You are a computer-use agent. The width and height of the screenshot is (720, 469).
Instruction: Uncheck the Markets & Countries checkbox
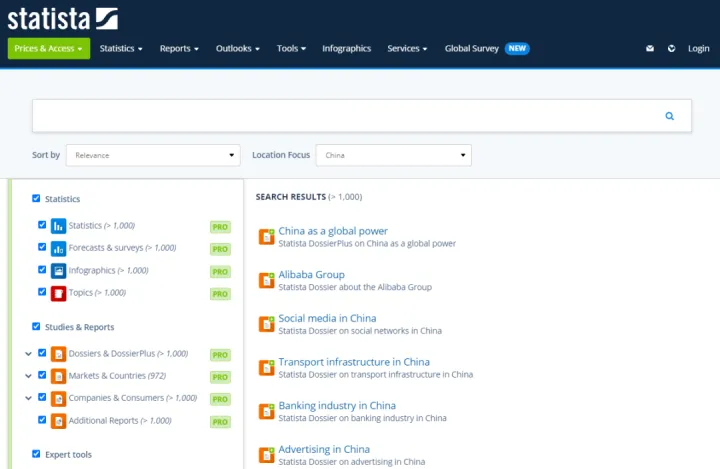pos(42,375)
